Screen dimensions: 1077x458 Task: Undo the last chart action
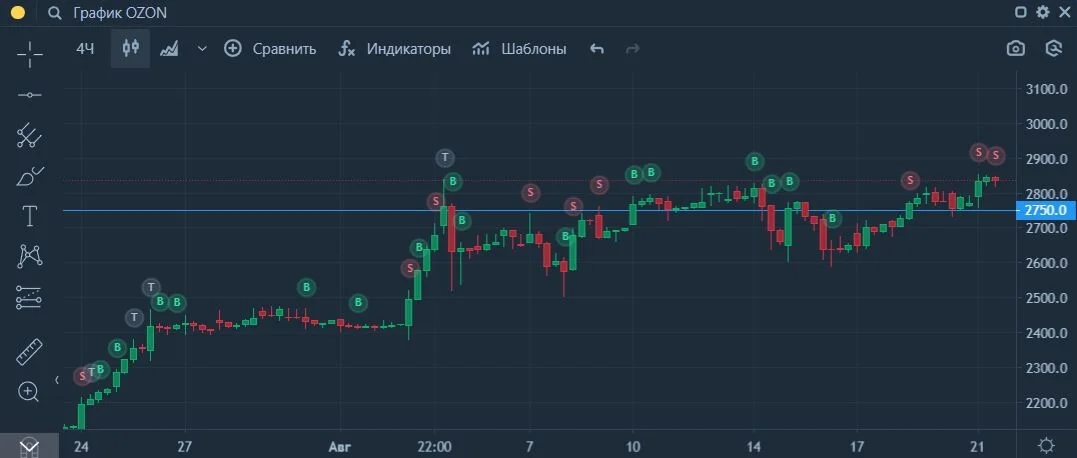[x=597, y=48]
